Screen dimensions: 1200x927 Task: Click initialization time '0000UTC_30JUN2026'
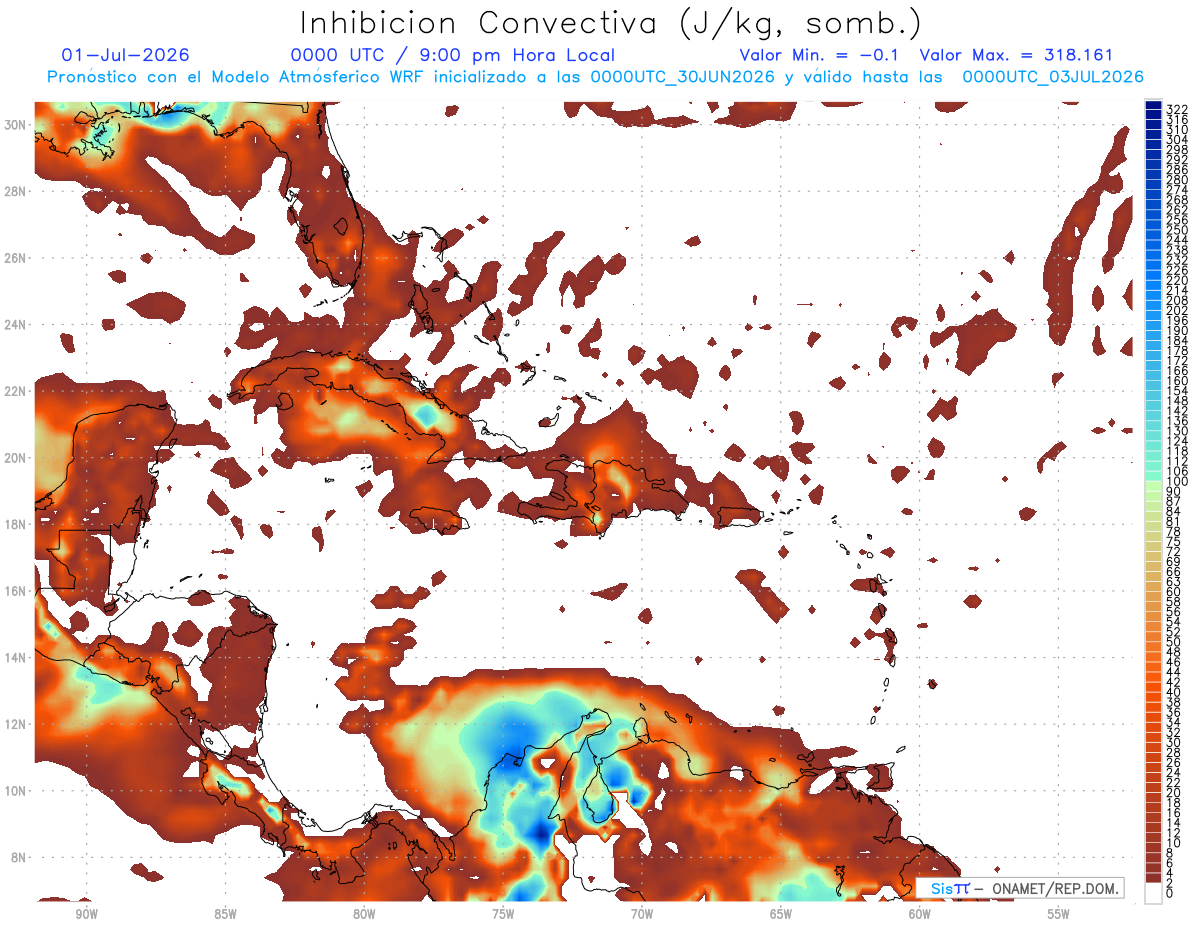(x=683, y=77)
